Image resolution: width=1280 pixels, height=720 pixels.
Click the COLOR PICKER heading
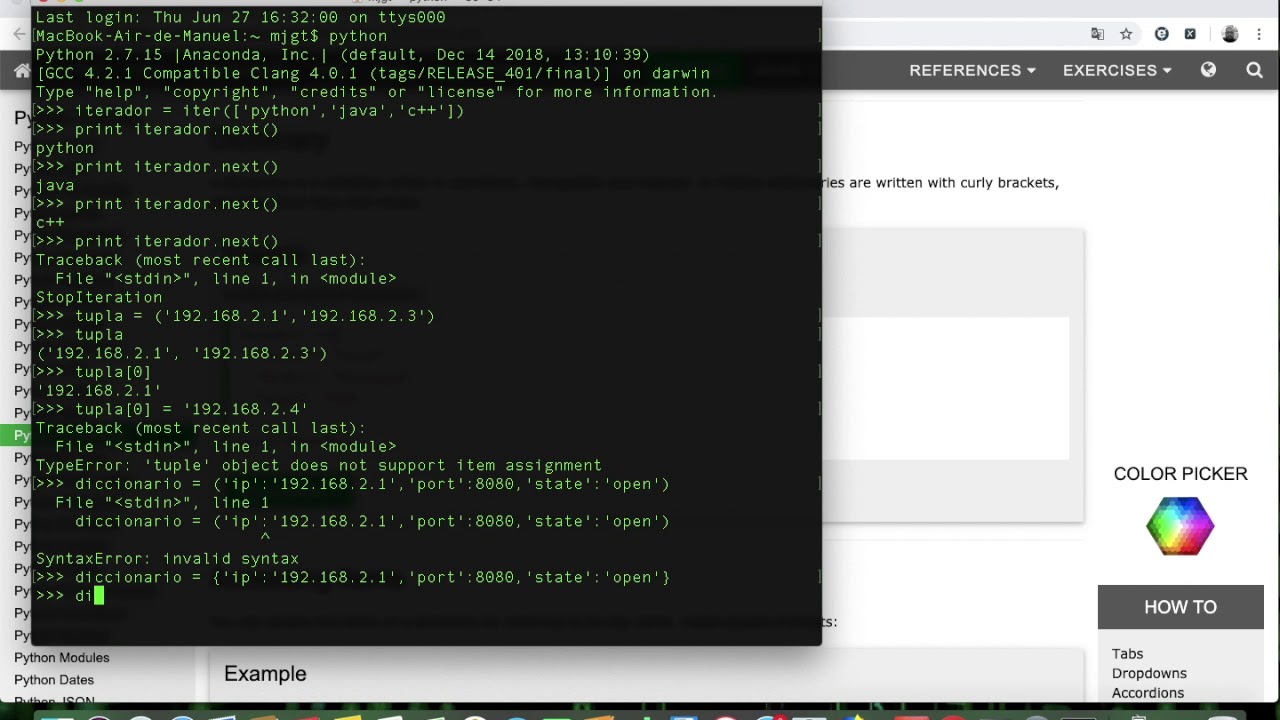click(1180, 474)
